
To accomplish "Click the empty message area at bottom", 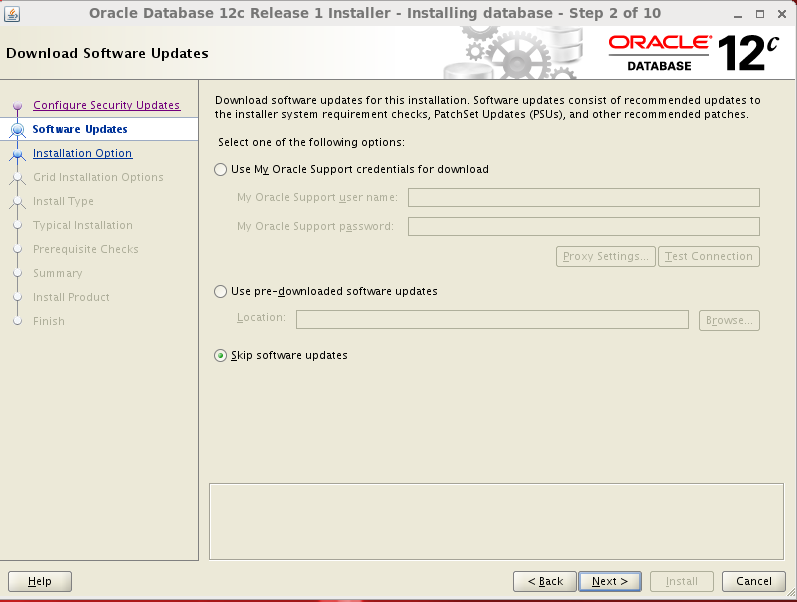I will 496,522.
